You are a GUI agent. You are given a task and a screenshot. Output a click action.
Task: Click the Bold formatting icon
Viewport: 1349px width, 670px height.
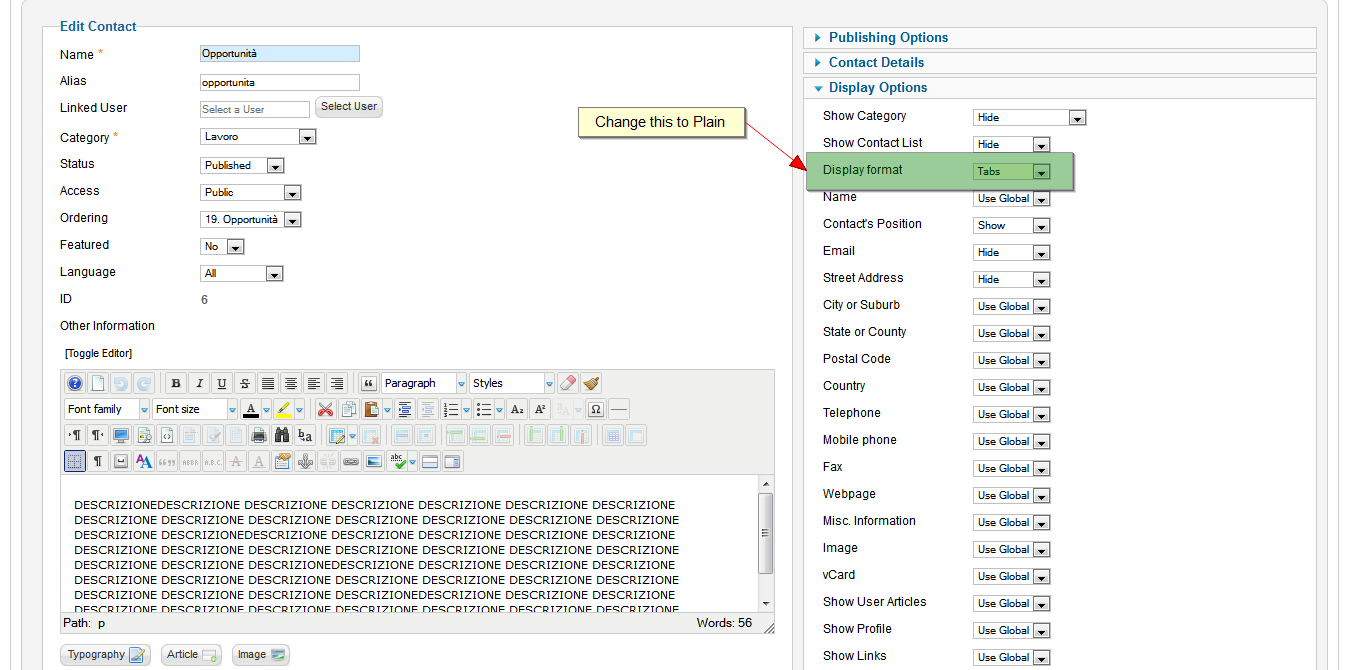[176, 383]
